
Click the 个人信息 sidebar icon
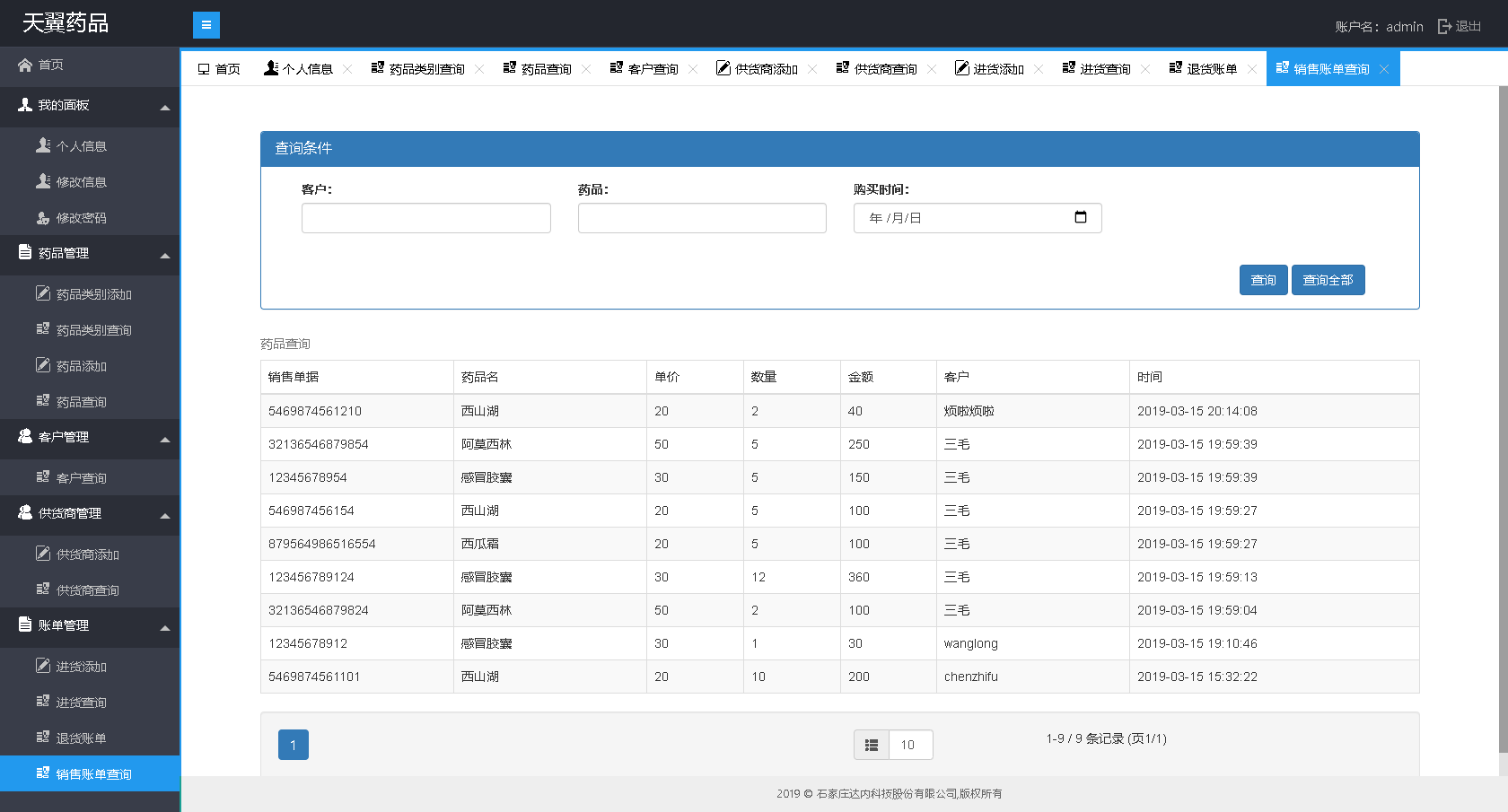[x=43, y=145]
